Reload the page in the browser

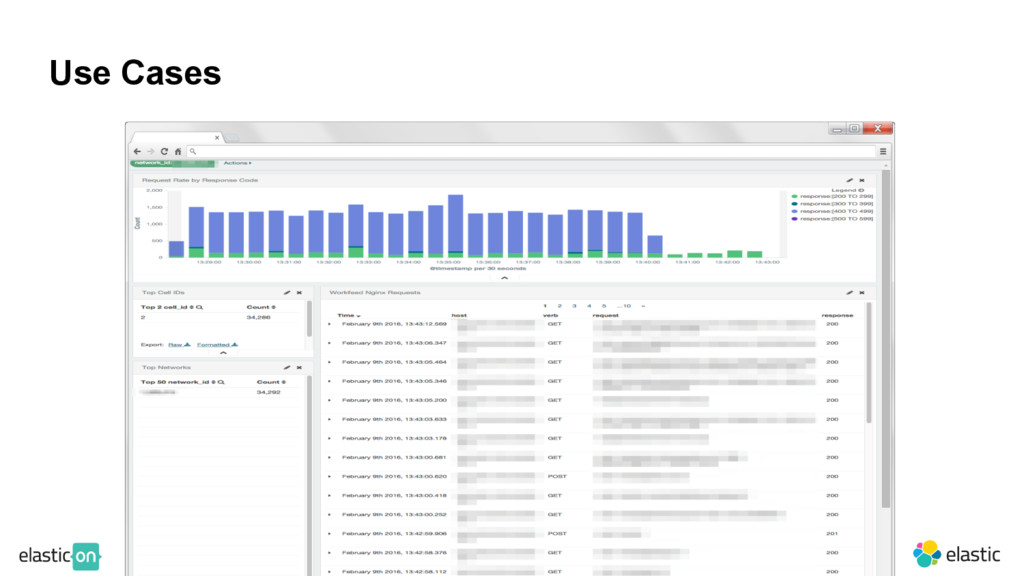click(x=165, y=152)
